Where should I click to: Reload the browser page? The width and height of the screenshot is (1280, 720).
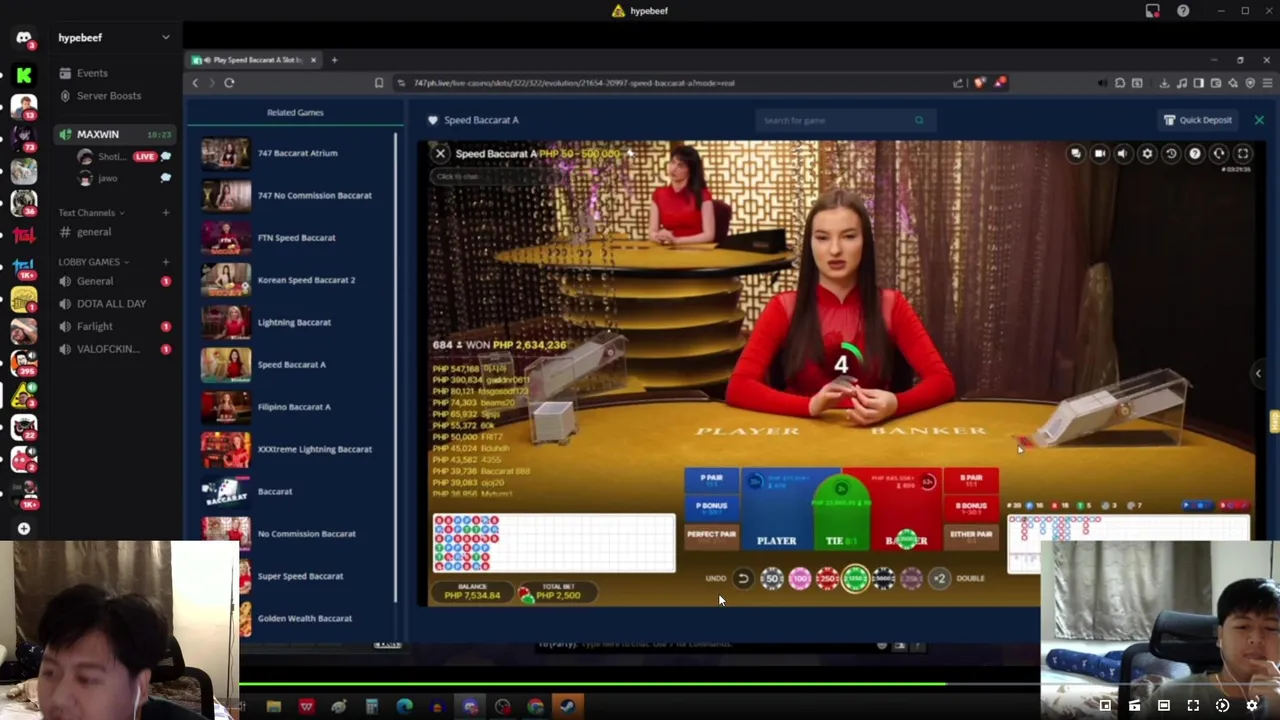pos(229,83)
